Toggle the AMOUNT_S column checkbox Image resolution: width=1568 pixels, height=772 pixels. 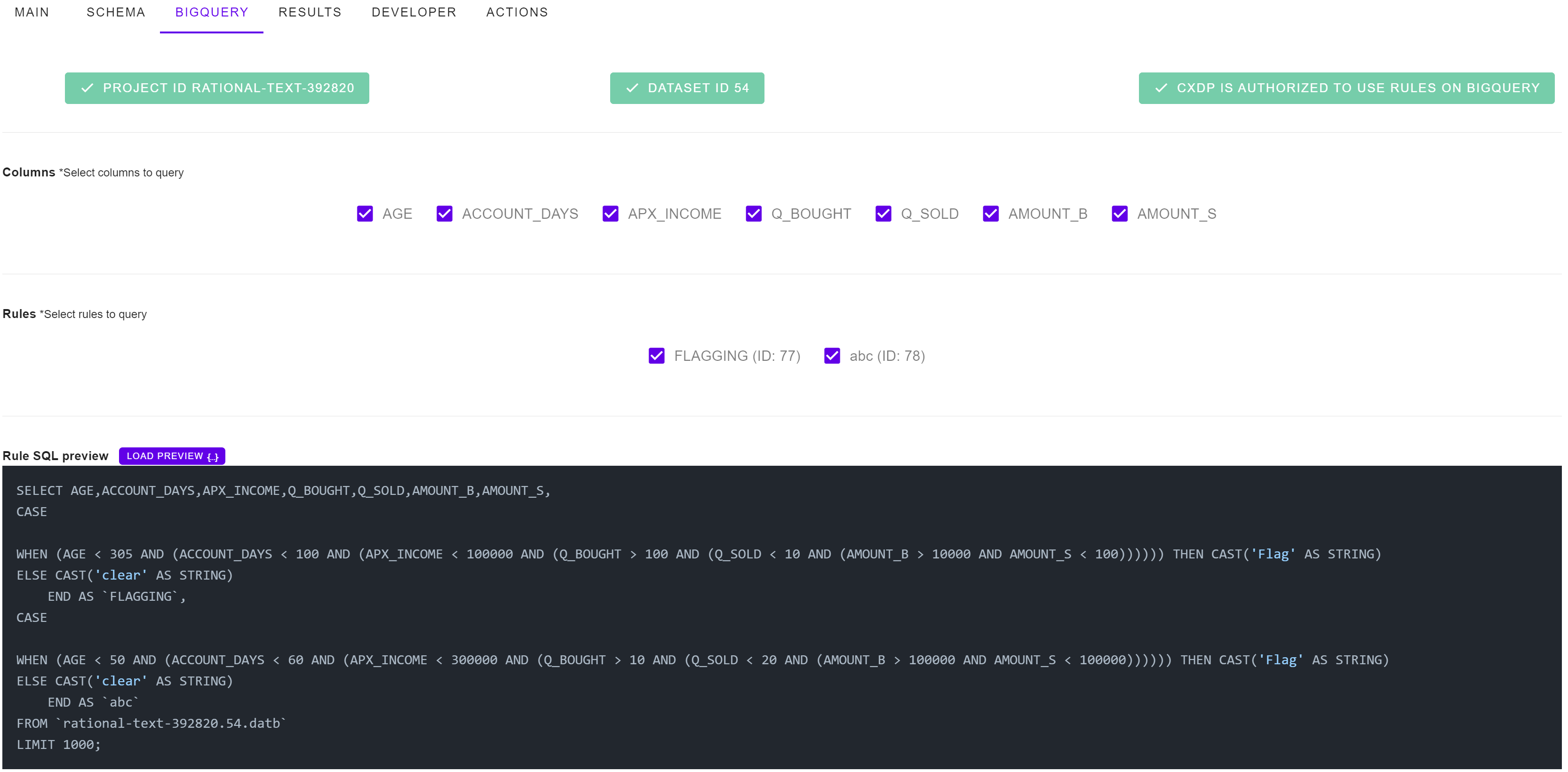[x=1119, y=214]
